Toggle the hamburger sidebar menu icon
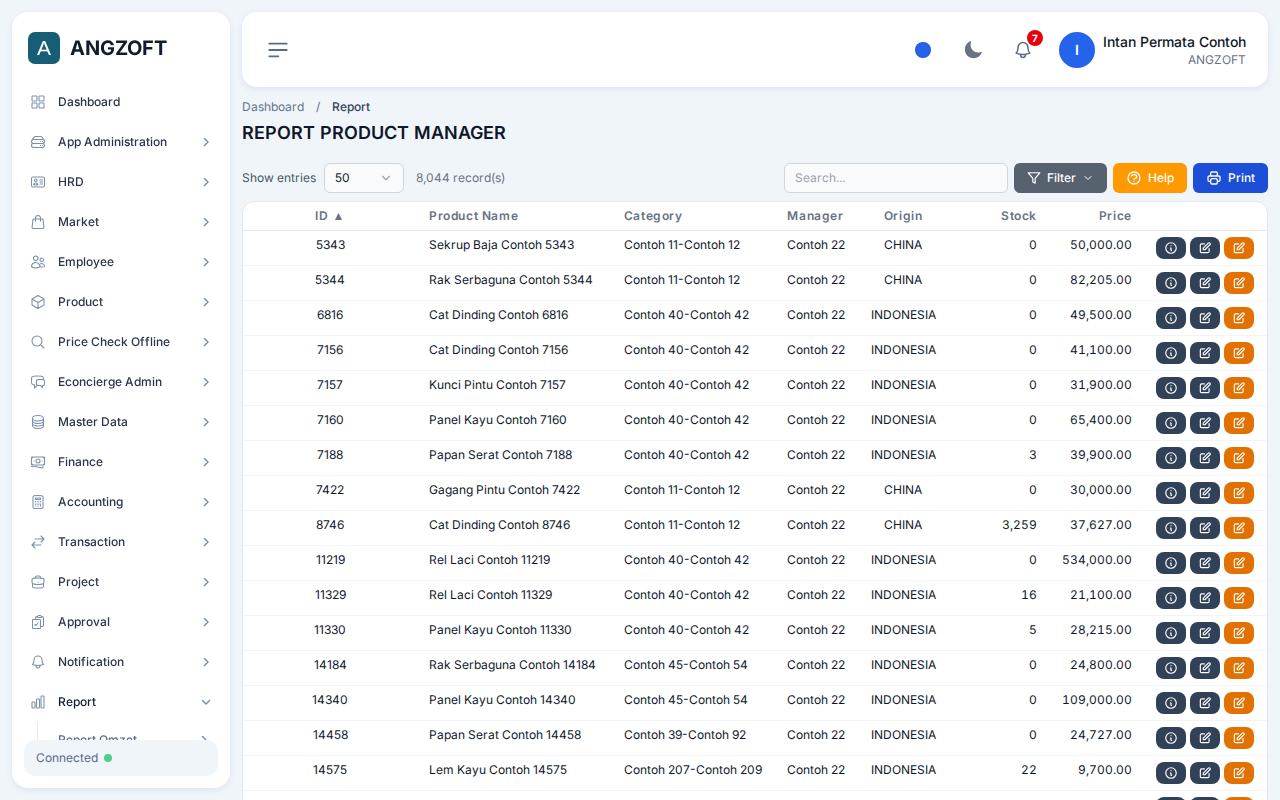 [x=278, y=50]
